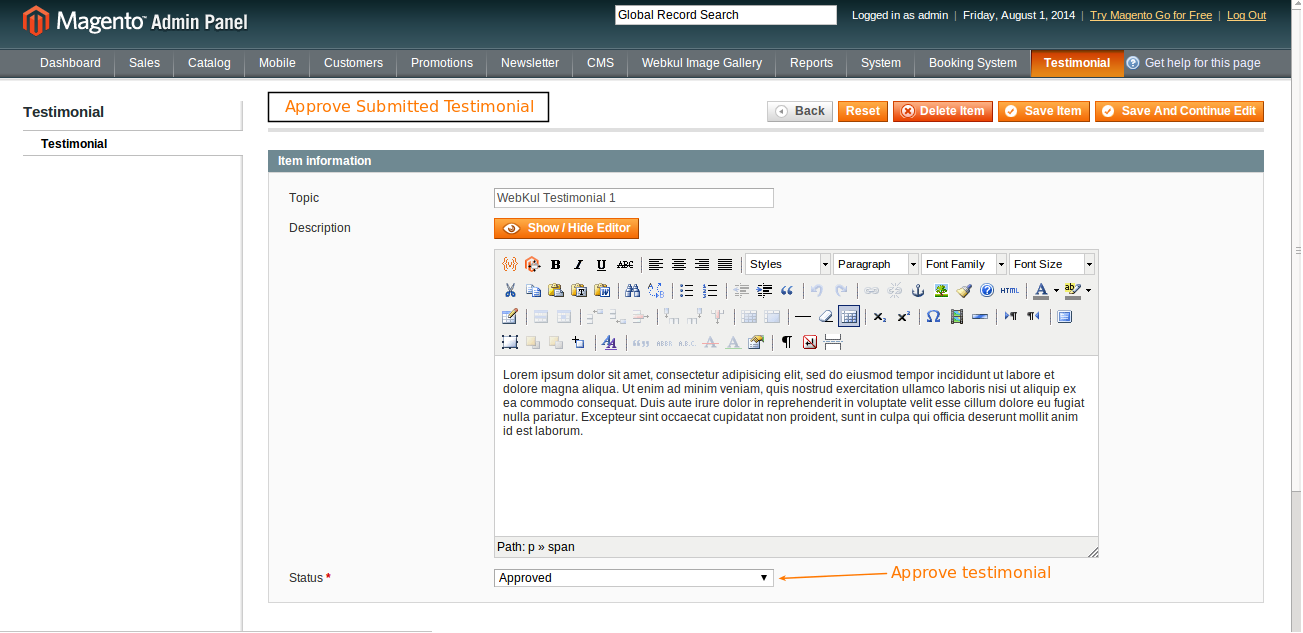
Task: Open the CMS menu
Action: click(601, 63)
